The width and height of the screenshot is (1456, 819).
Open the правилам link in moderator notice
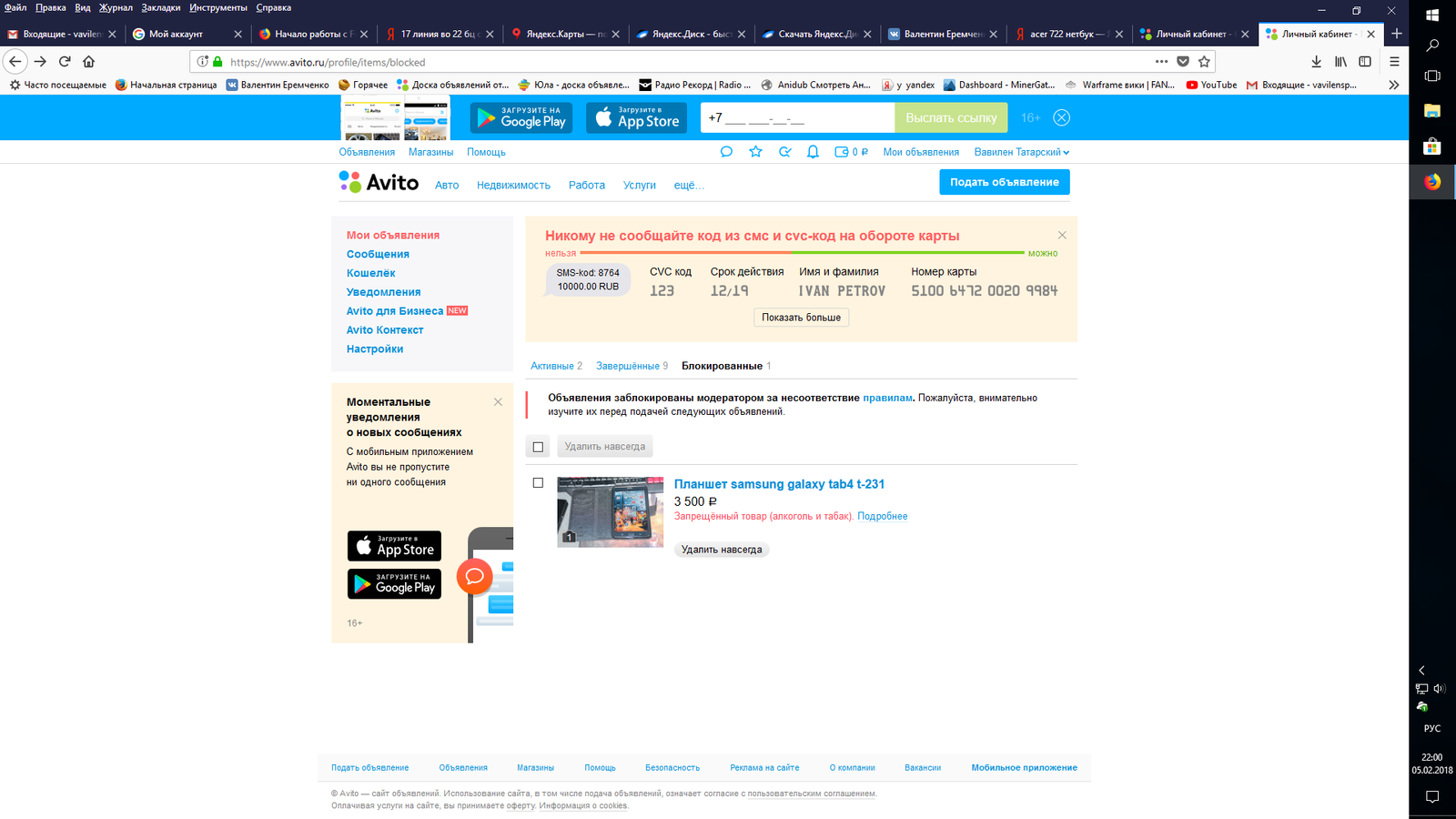coord(887,398)
